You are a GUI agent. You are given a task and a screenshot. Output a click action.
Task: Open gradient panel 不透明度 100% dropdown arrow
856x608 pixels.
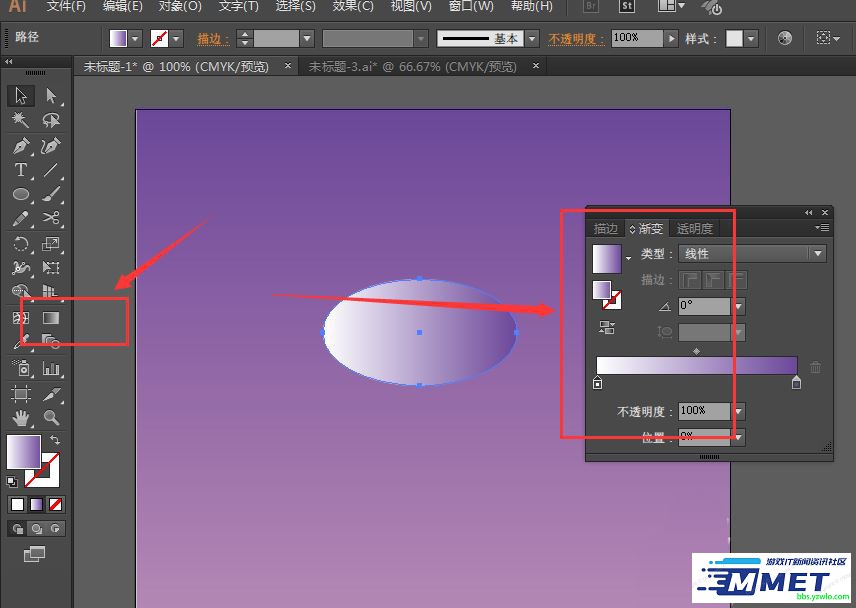739,411
